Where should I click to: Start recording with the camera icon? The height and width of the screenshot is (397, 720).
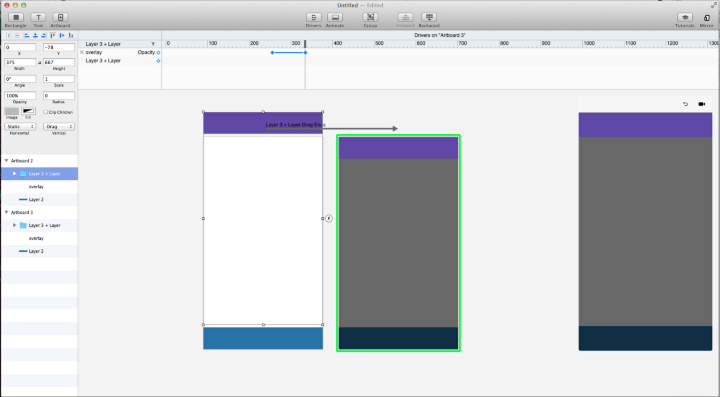(702, 104)
